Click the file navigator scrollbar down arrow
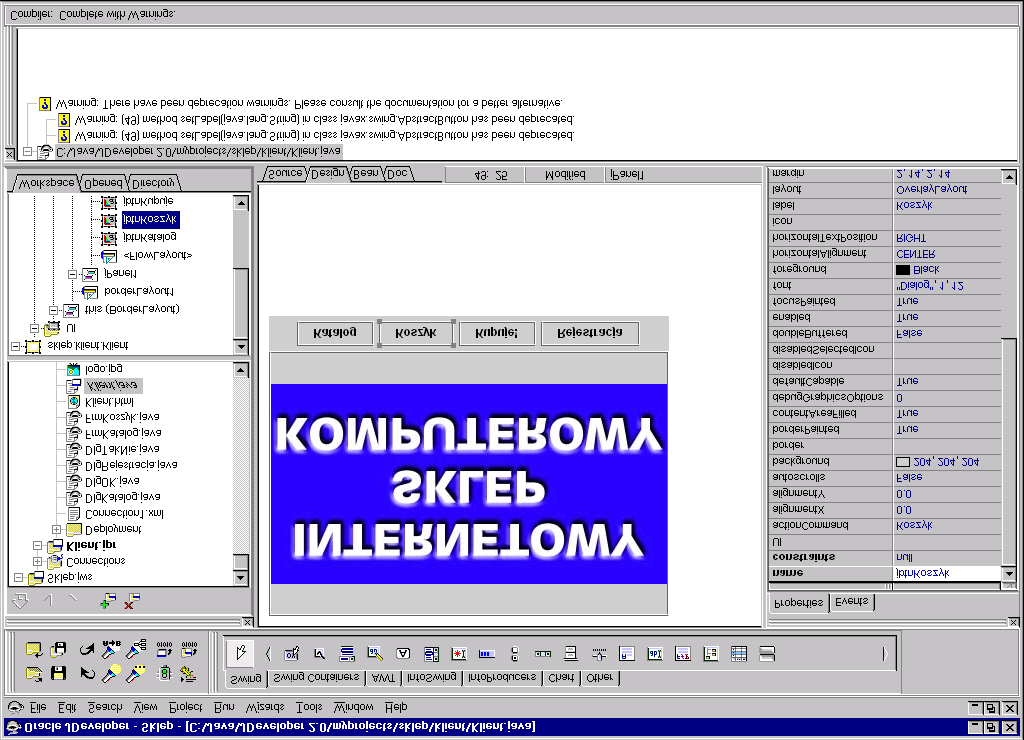1024x740 pixels. click(x=240, y=577)
